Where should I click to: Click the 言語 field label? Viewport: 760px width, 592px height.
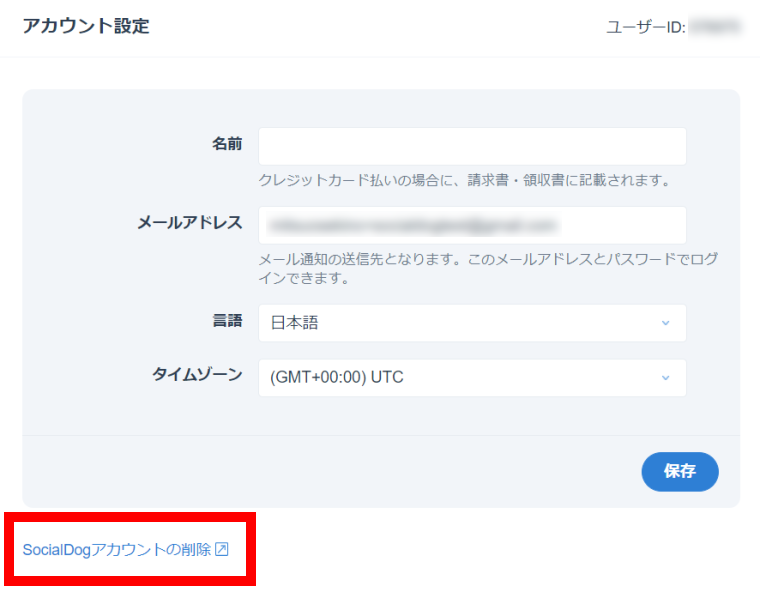pyautogui.click(x=227, y=321)
